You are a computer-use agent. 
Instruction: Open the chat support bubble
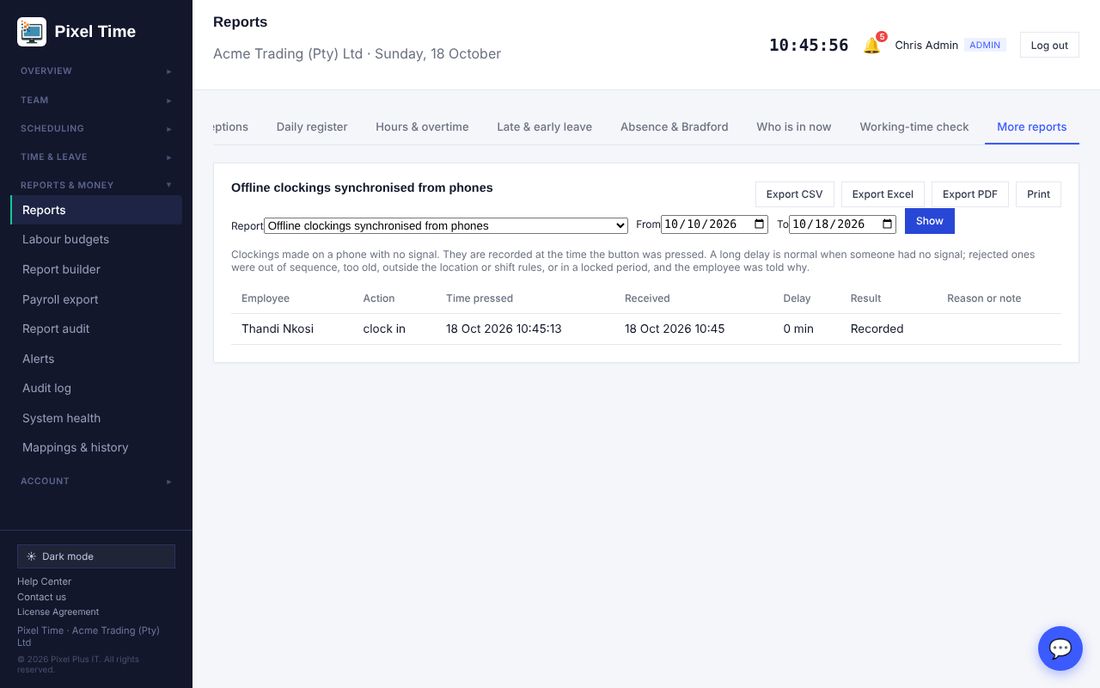click(1059, 648)
